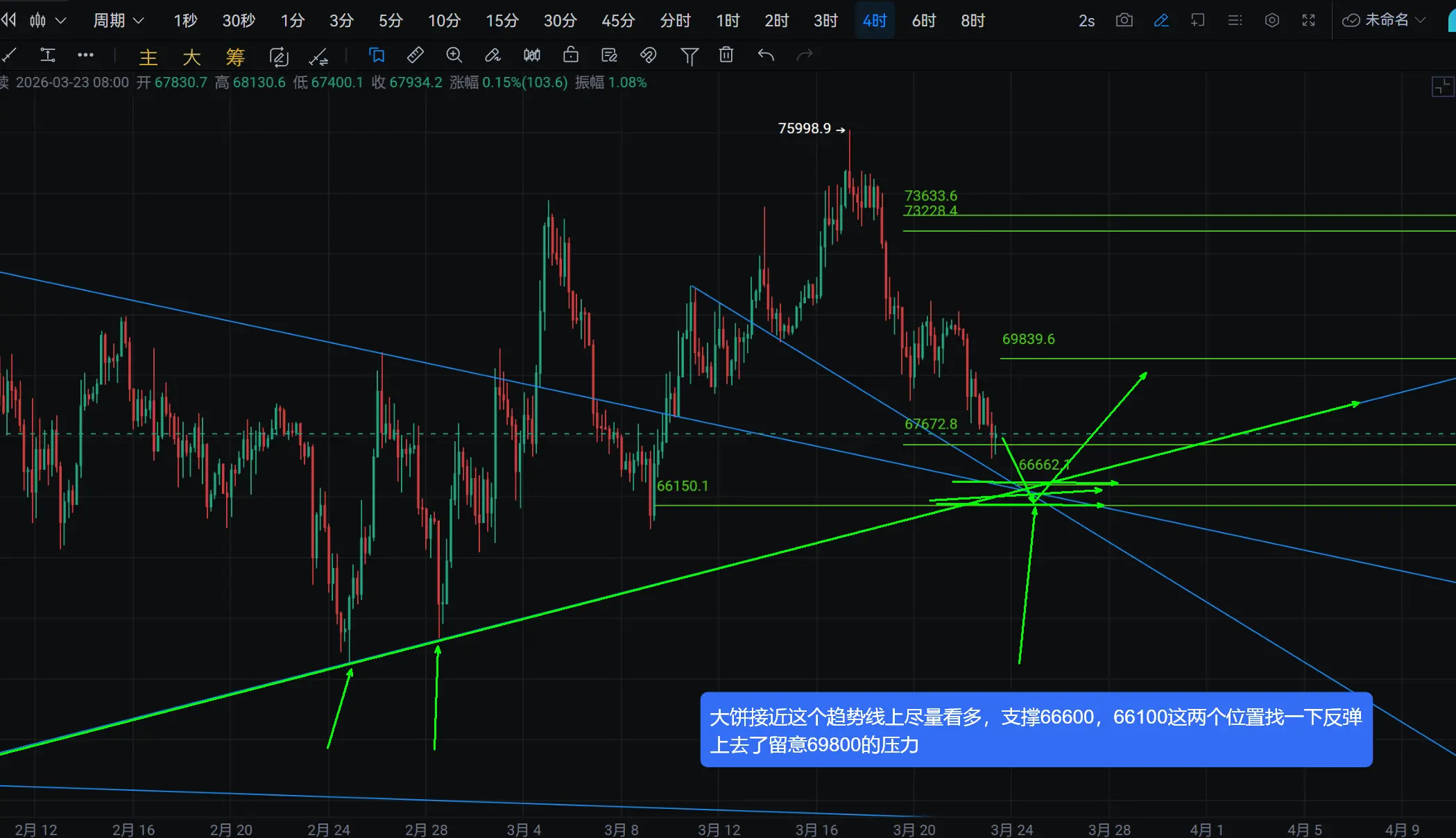1456x838 pixels.
Task: Open the filter funnel tool
Action: pyautogui.click(x=689, y=55)
